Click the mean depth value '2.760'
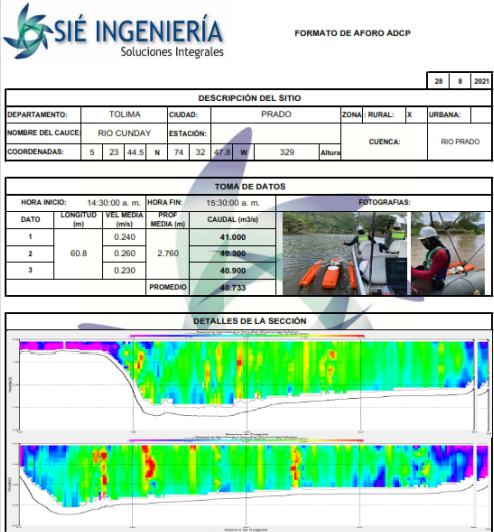This screenshot has width=494, height=532. tap(168, 253)
